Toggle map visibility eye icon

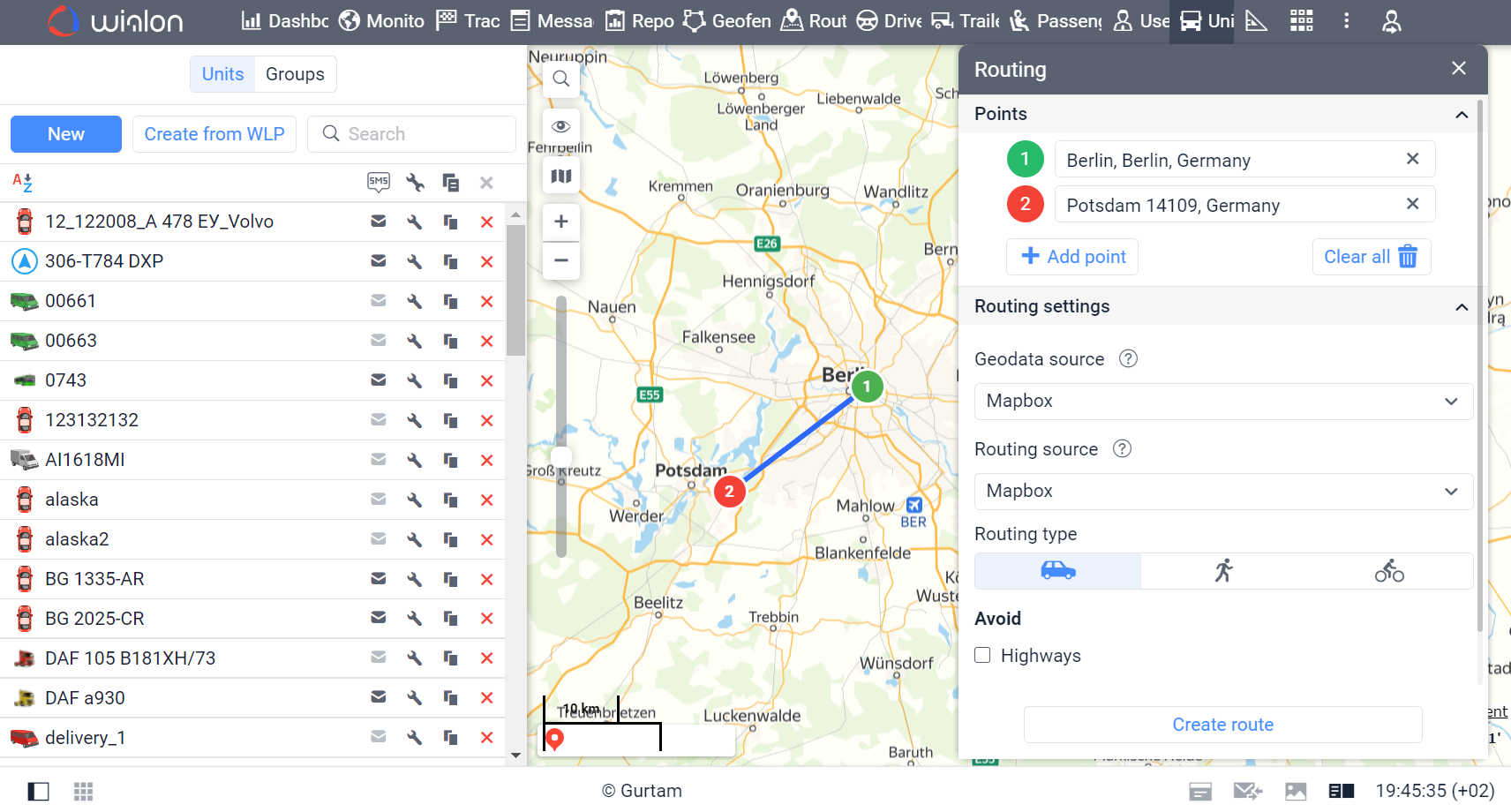click(561, 126)
